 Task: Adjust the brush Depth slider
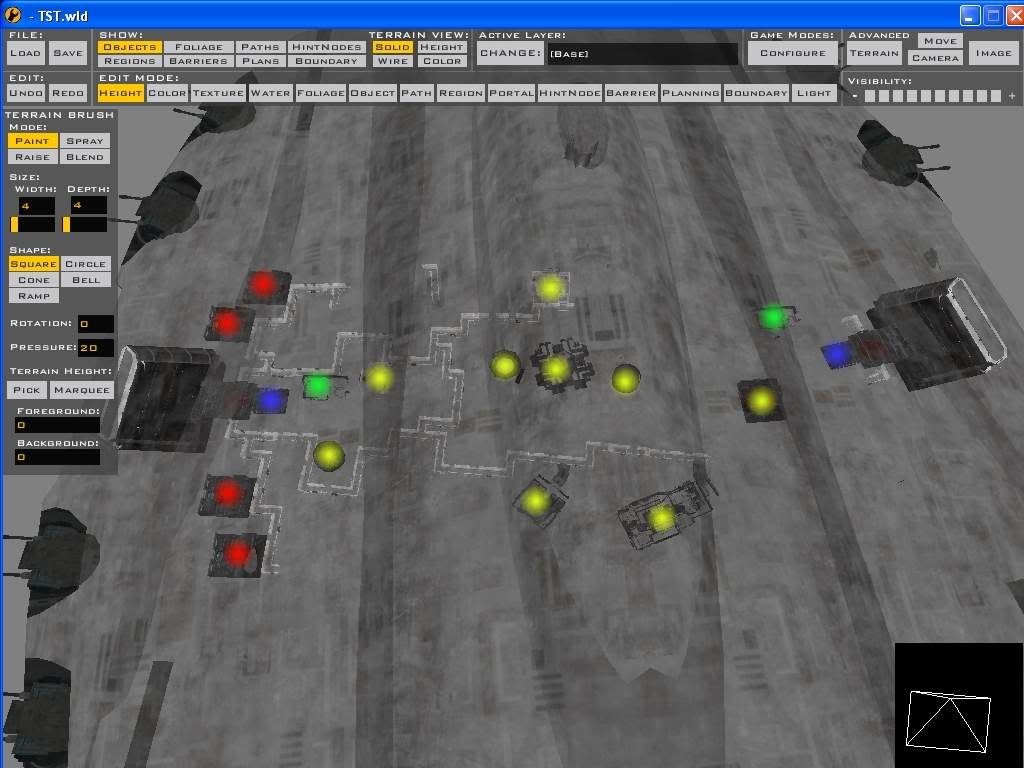[85, 225]
